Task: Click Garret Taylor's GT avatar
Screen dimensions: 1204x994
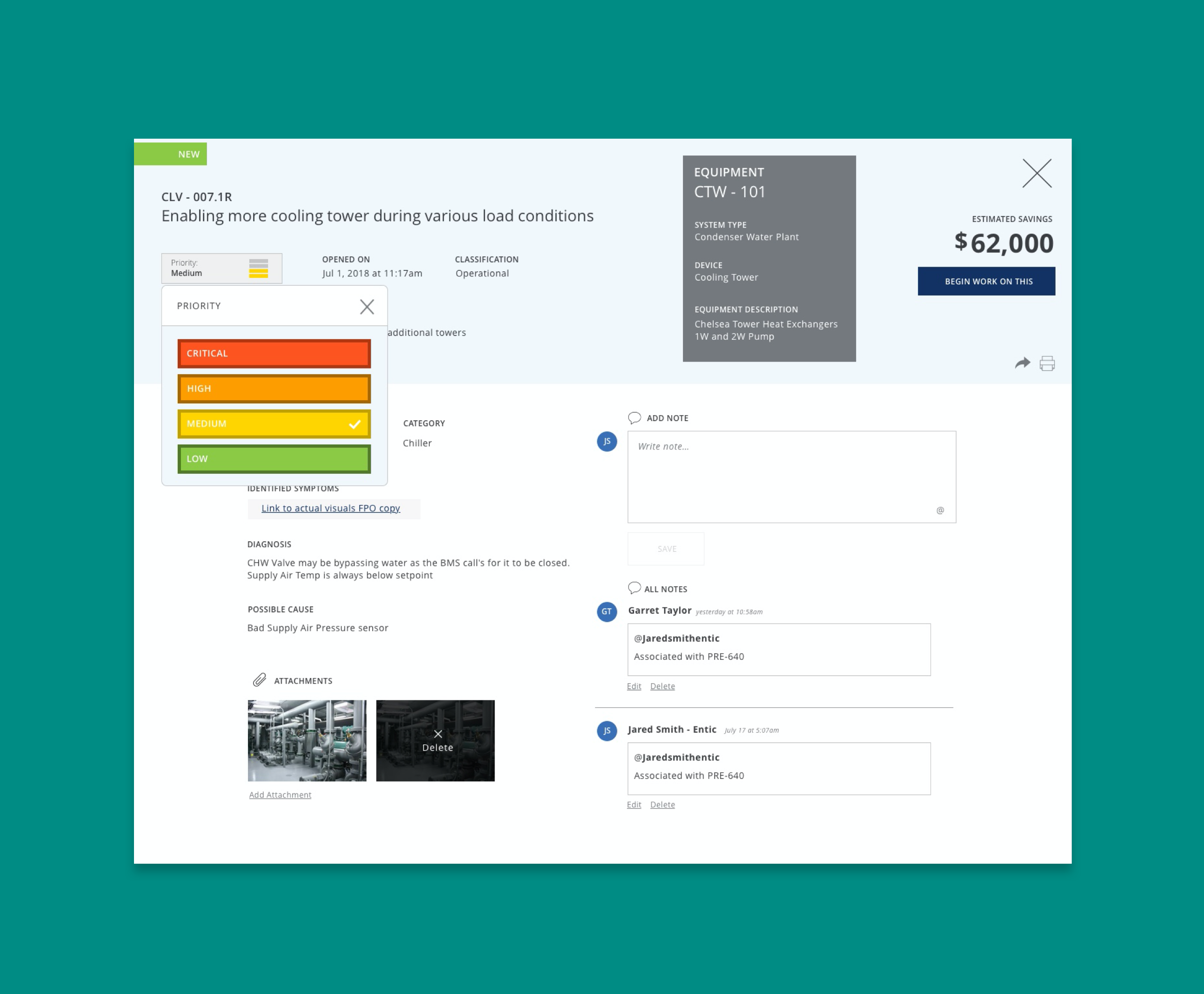Action: pyautogui.click(x=606, y=611)
